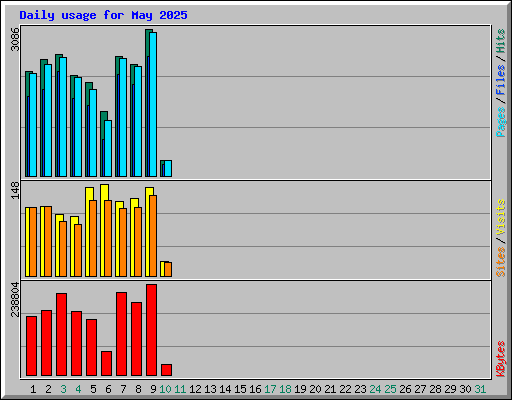The height and width of the screenshot is (400, 512).
Task: Select the cyan bar for day 7
Action: click(123, 117)
